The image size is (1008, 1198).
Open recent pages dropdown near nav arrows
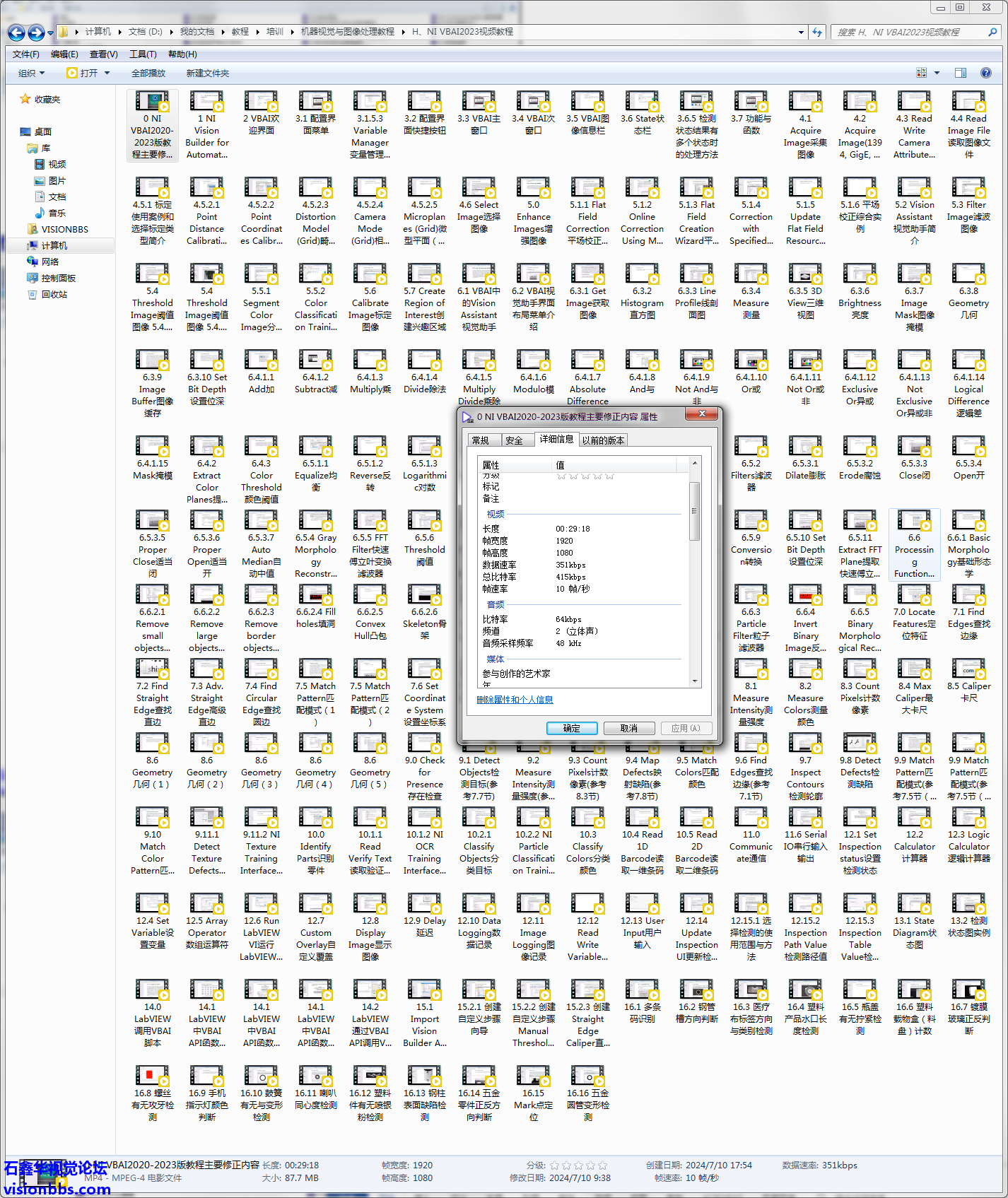tap(50, 33)
